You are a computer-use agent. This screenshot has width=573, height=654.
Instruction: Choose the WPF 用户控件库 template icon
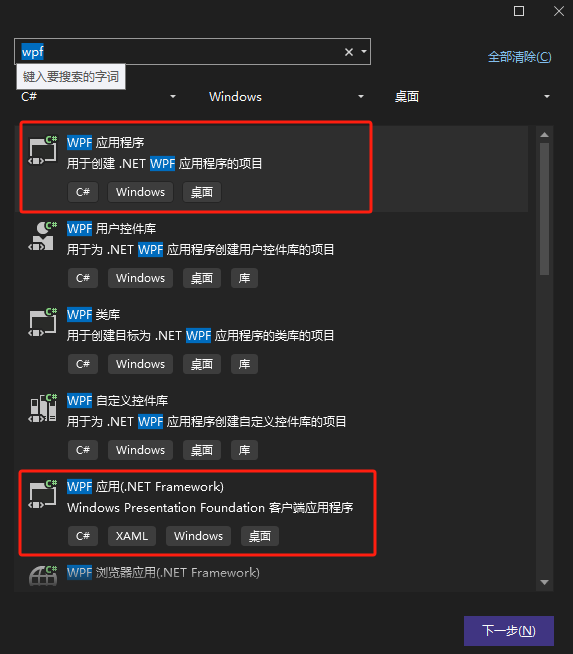43,236
